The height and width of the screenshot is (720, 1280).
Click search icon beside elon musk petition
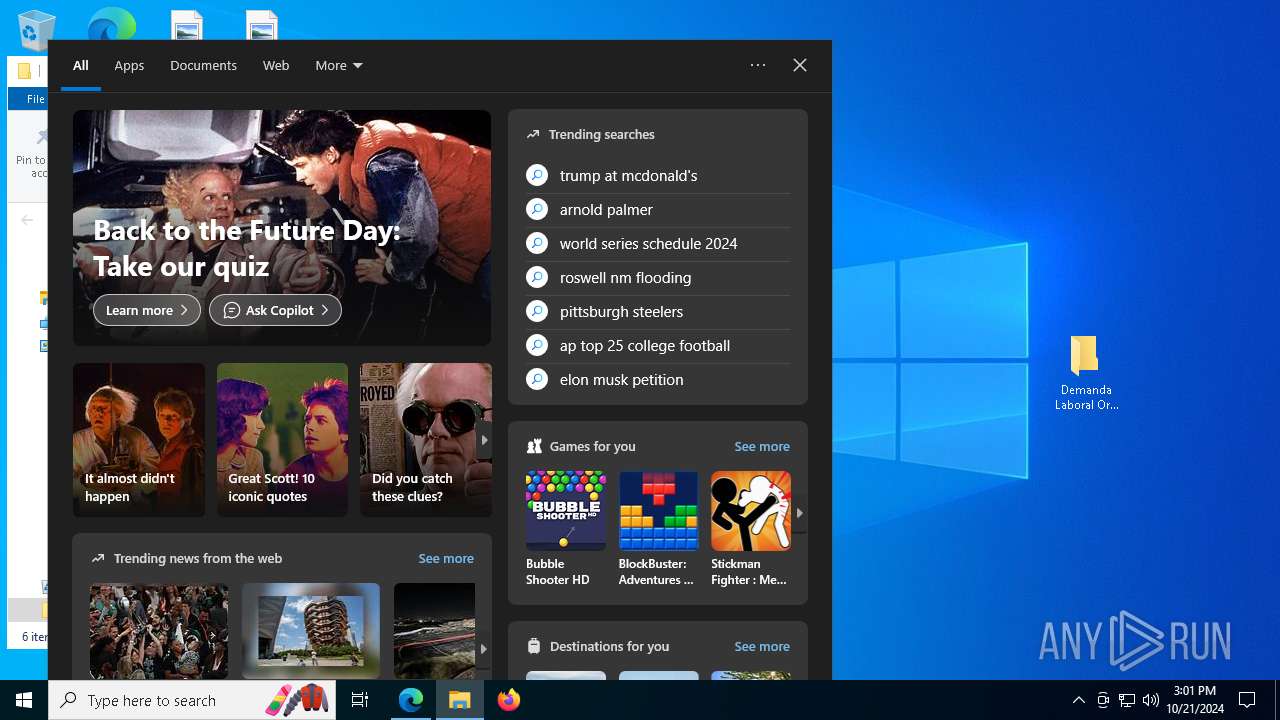point(537,379)
